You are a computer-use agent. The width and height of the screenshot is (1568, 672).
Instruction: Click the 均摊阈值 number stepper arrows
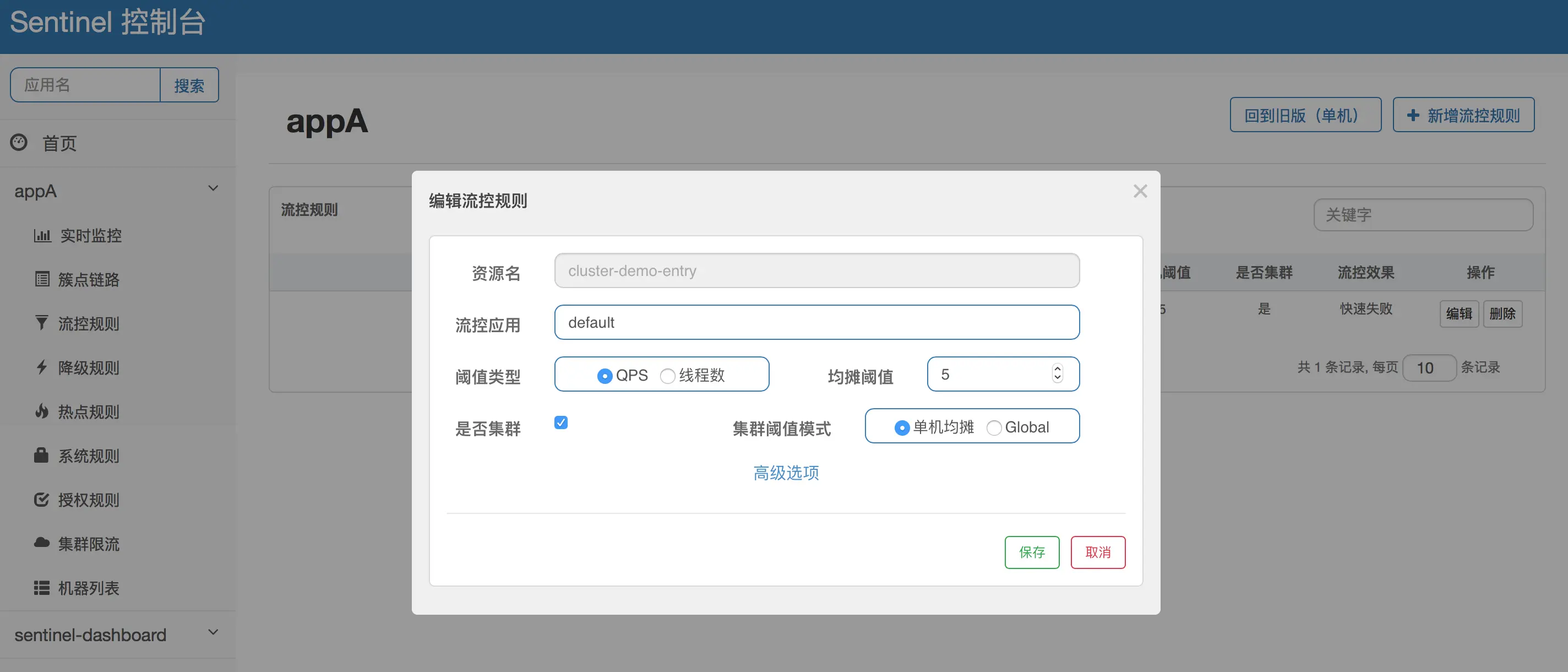tap(1057, 373)
